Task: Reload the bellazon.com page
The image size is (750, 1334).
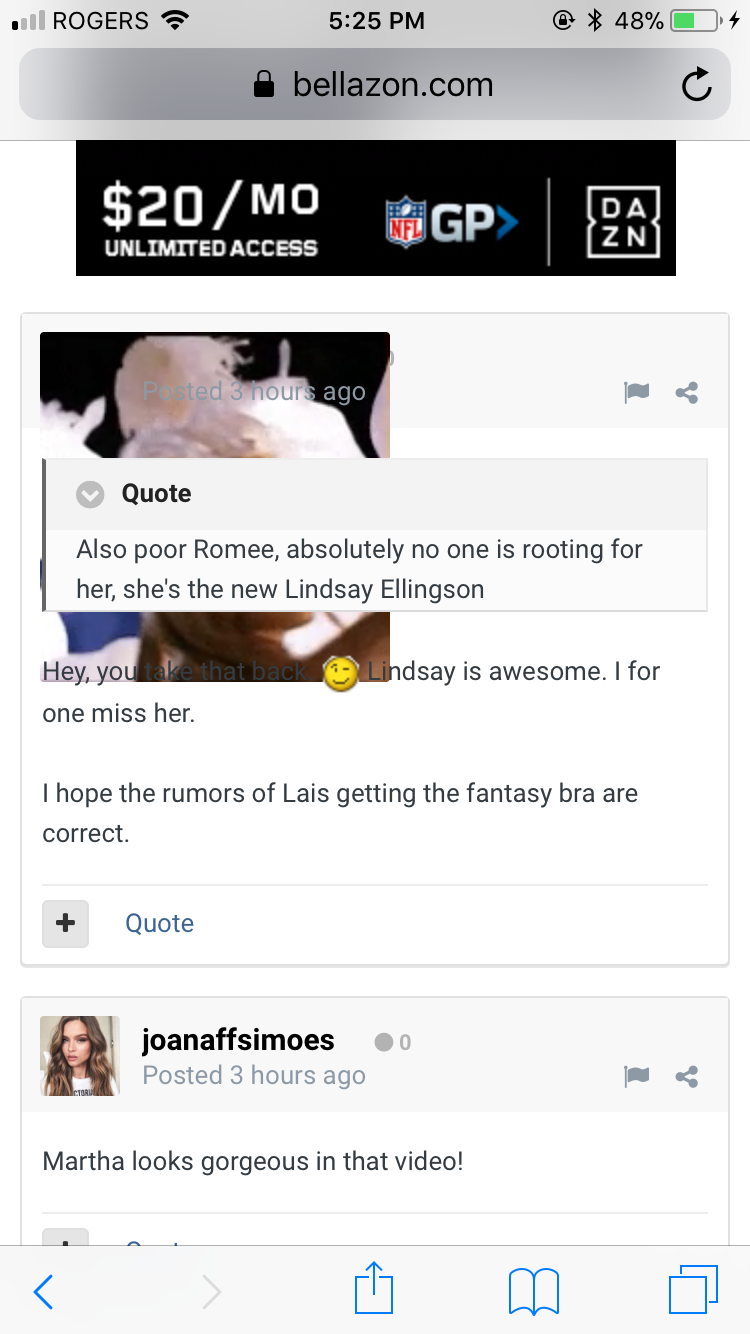Action: click(696, 85)
